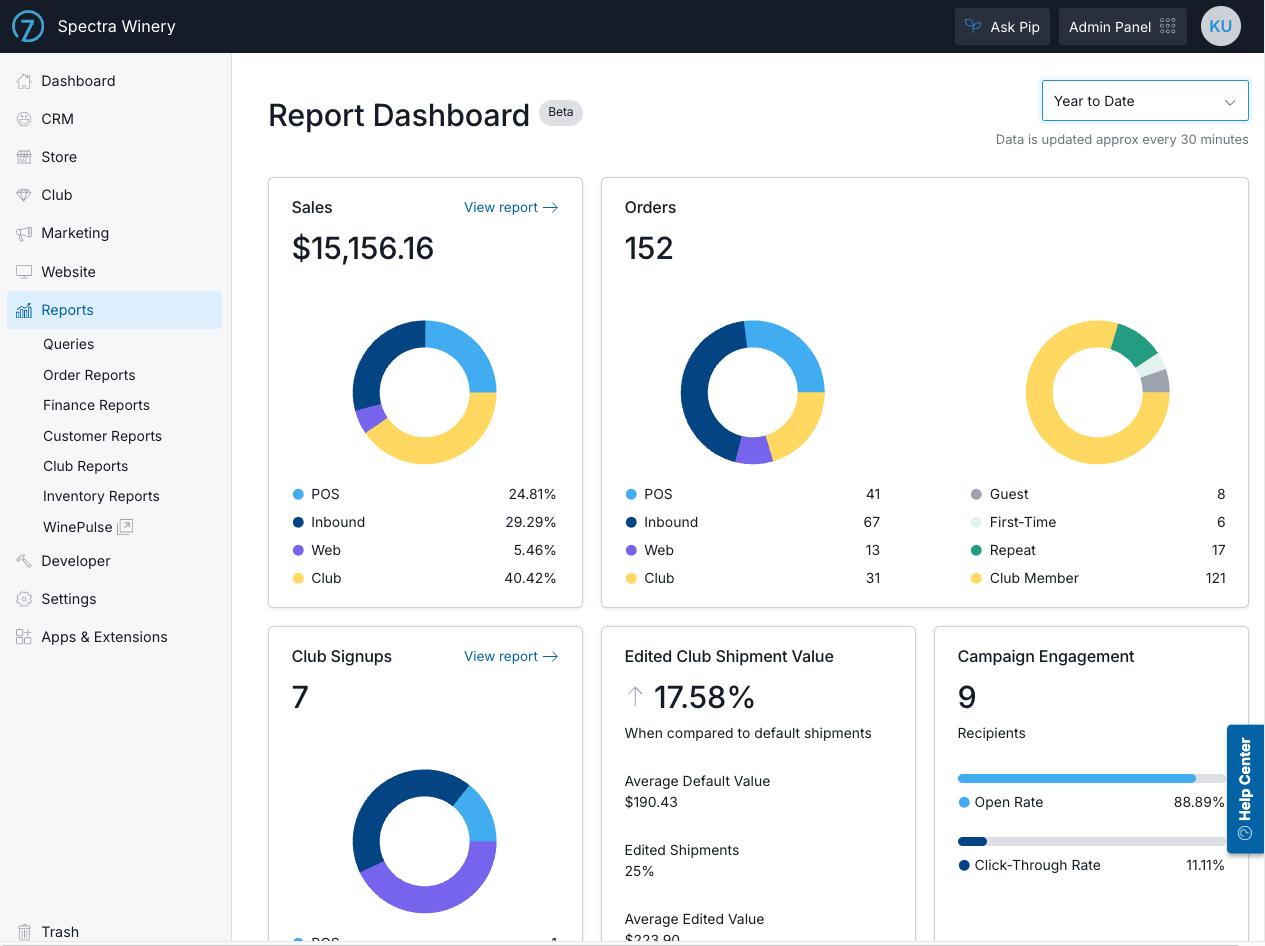
Task: Click the Sales donut chart
Action: pyautogui.click(x=425, y=392)
